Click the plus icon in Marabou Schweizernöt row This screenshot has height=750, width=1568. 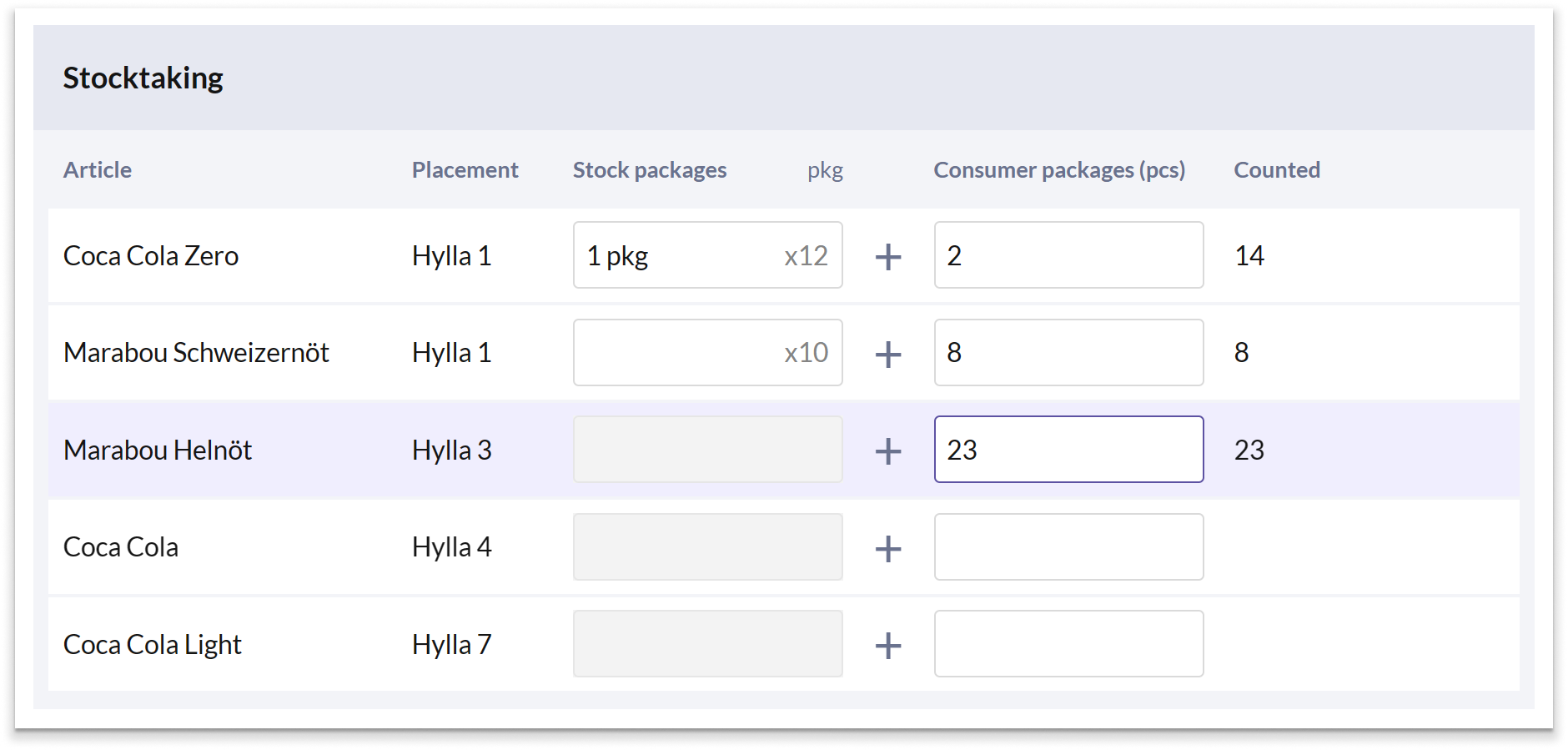[x=888, y=354]
